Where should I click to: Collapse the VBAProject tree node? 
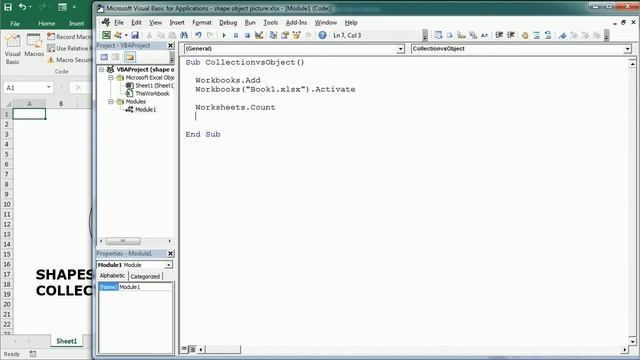(101, 69)
